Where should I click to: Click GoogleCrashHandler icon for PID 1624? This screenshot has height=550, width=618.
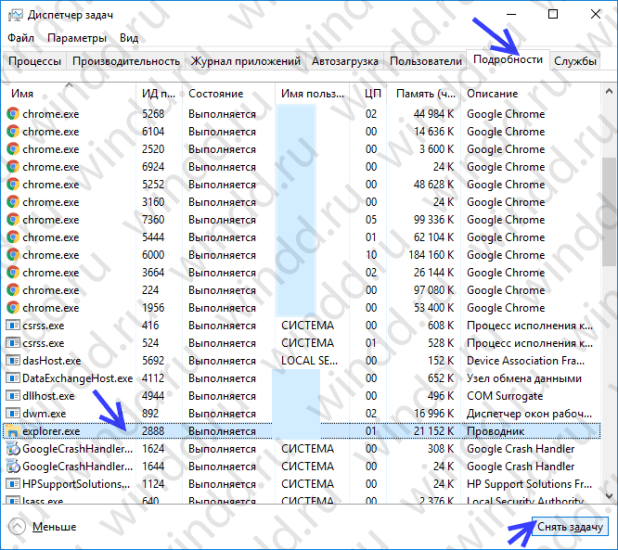pyautogui.click(x=13, y=449)
